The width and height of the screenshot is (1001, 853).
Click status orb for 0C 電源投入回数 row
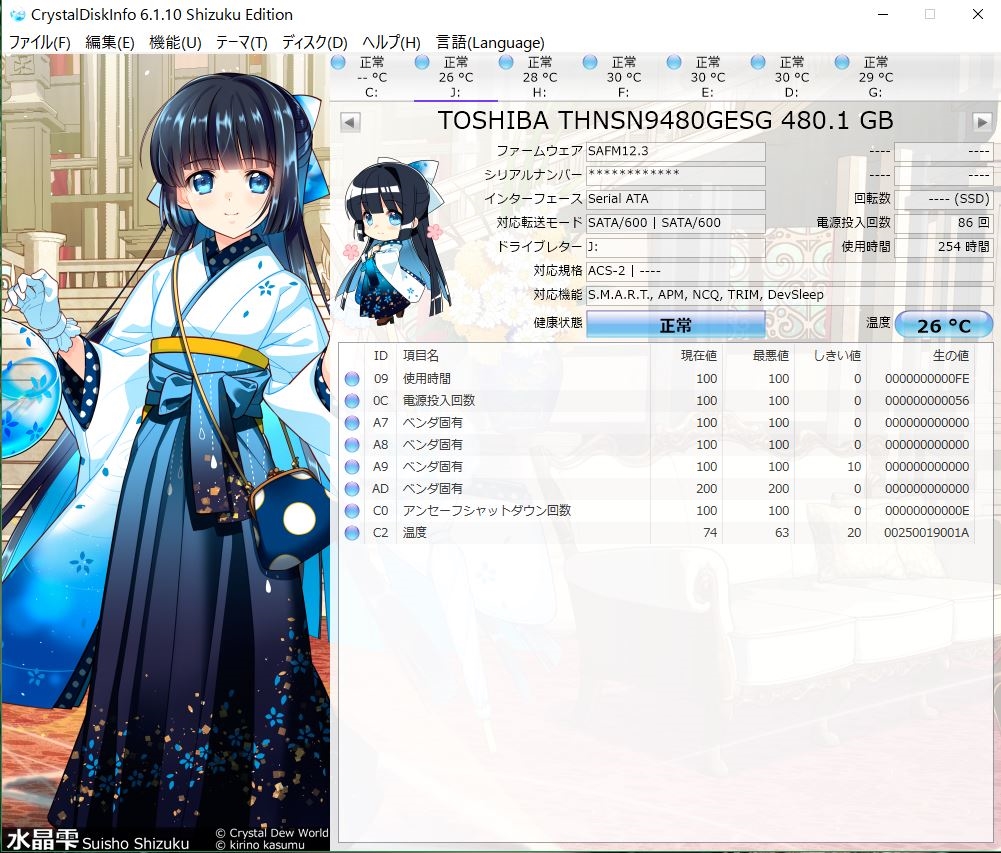352,401
